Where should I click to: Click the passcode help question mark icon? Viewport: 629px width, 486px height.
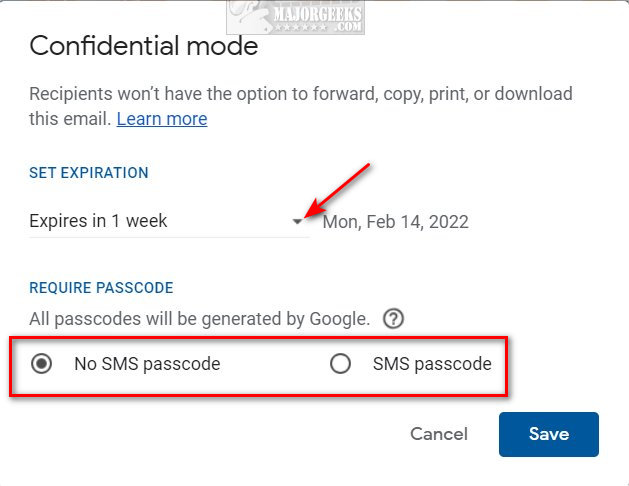[393, 319]
